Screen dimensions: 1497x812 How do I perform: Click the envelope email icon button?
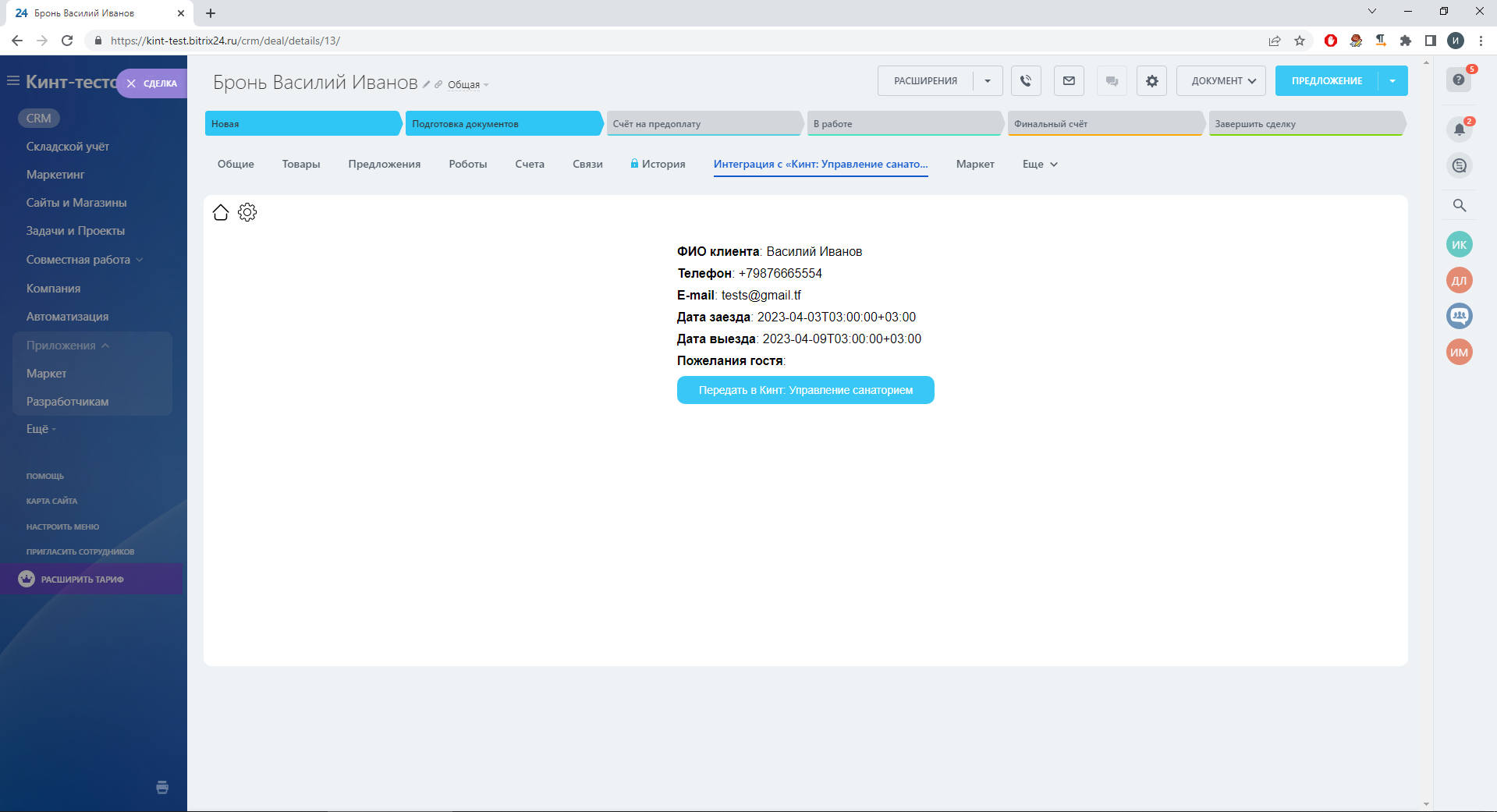(x=1069, y=81)
